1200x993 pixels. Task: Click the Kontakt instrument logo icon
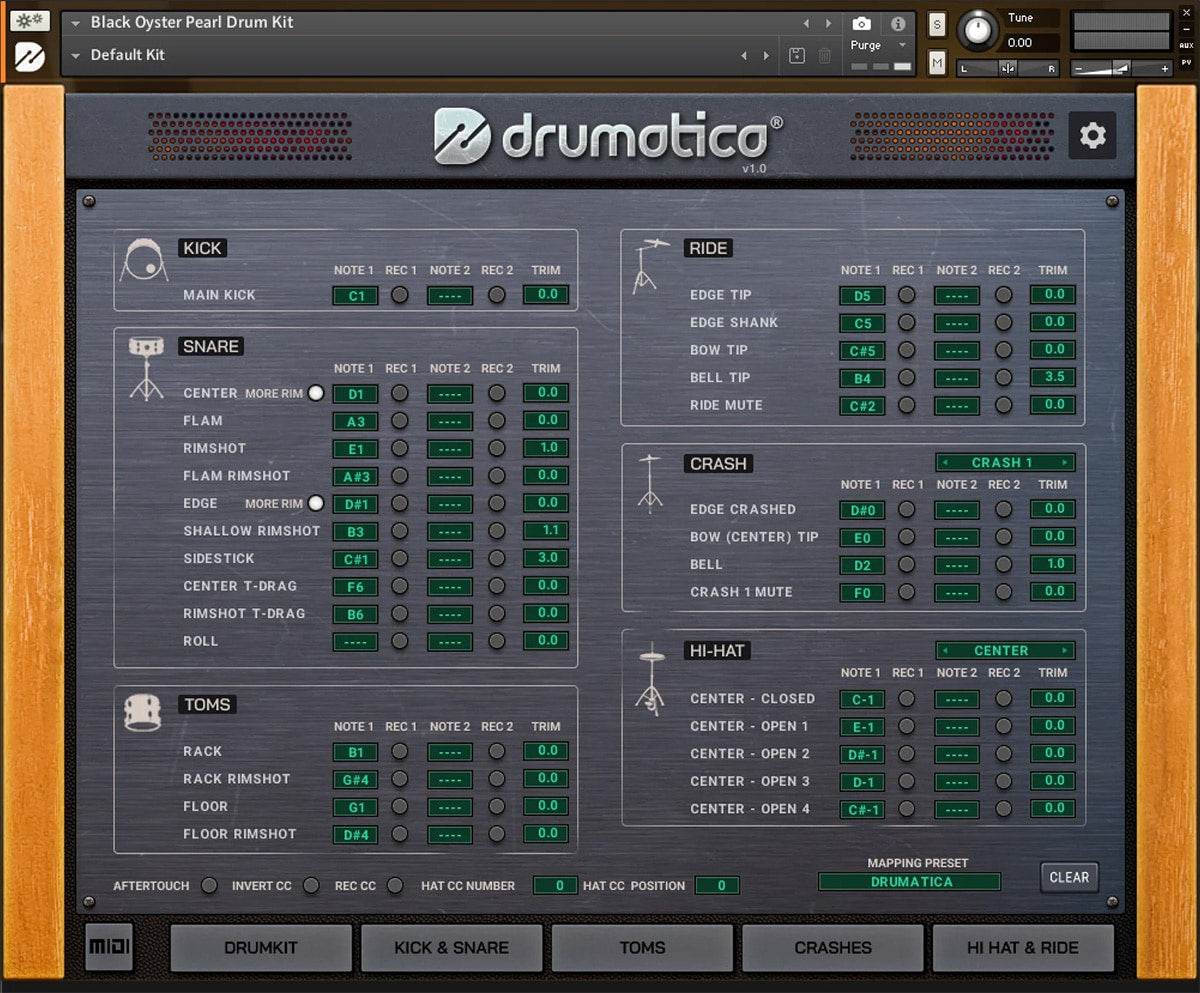click(30, 56)
